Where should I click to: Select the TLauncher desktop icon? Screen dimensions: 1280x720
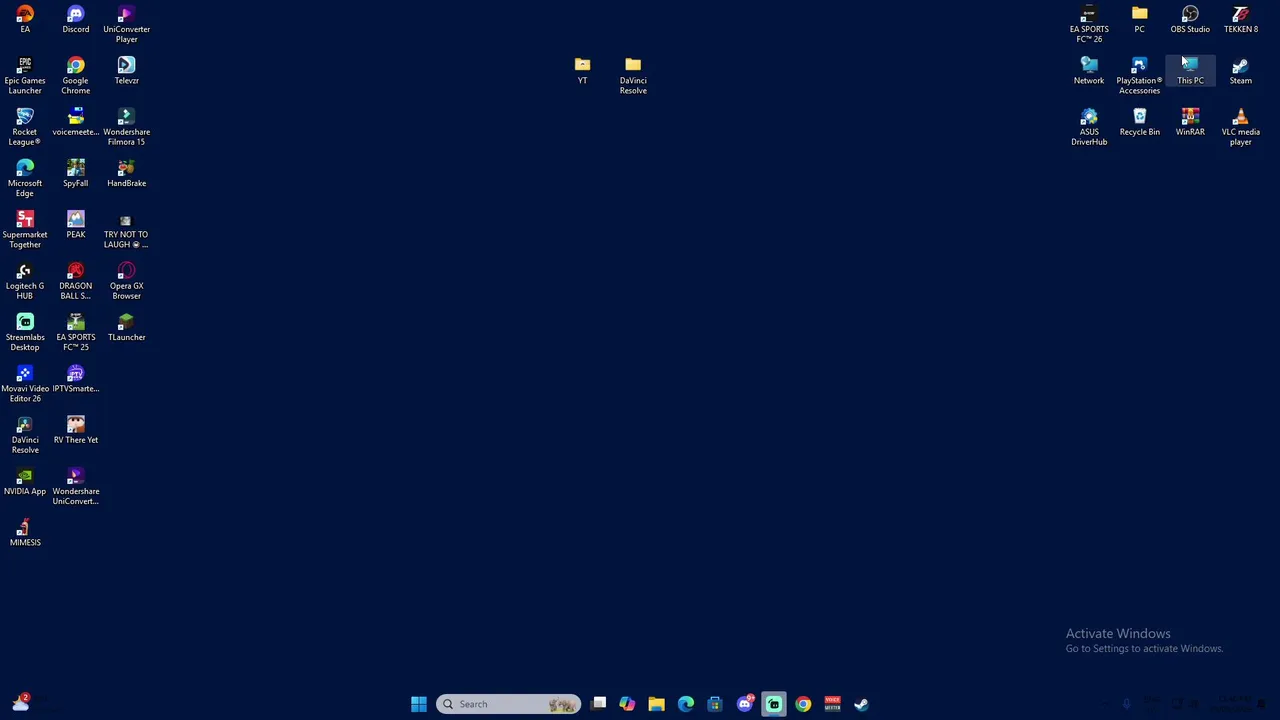(x=126, y=327)
